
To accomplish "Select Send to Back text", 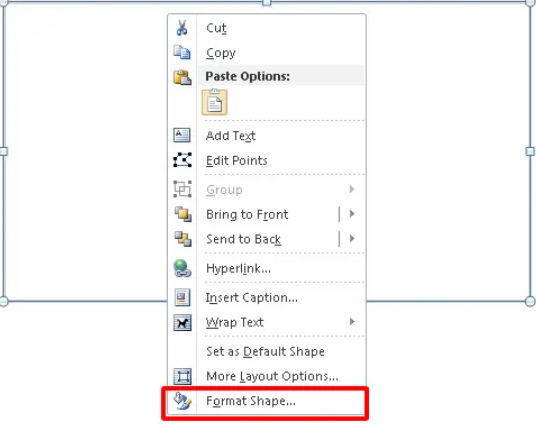I will coord(244,239).
